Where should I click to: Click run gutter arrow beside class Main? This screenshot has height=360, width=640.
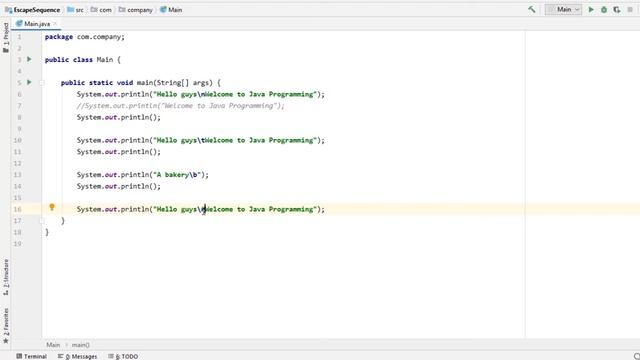(29, 59)
